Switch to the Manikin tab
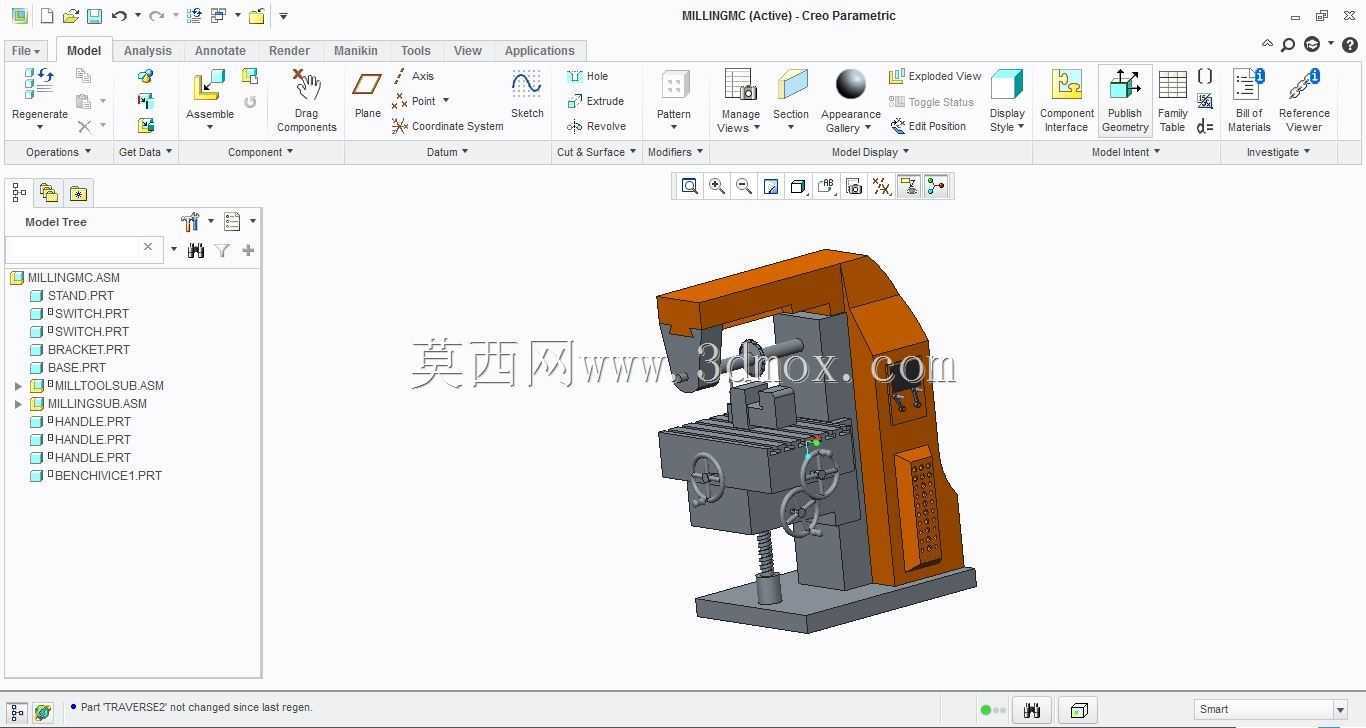1366x728 pixels. coord(355,51)
